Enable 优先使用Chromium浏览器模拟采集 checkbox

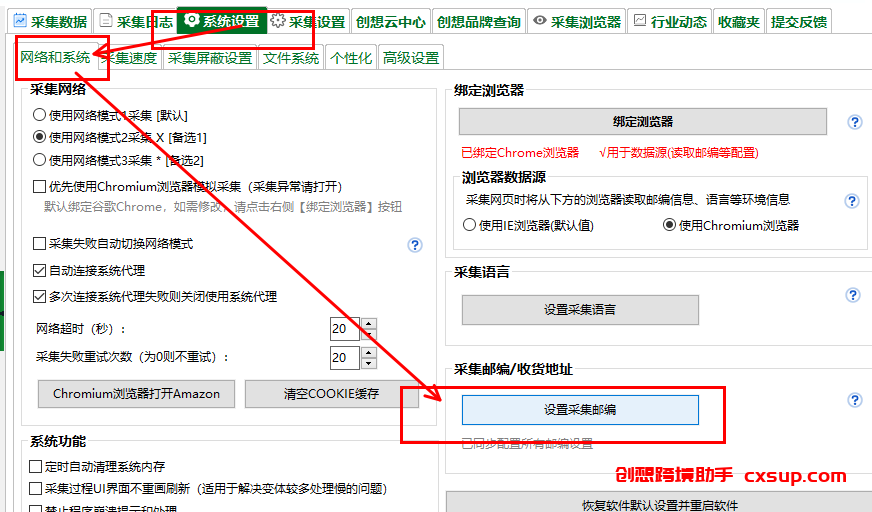click(x=39, y=186)
